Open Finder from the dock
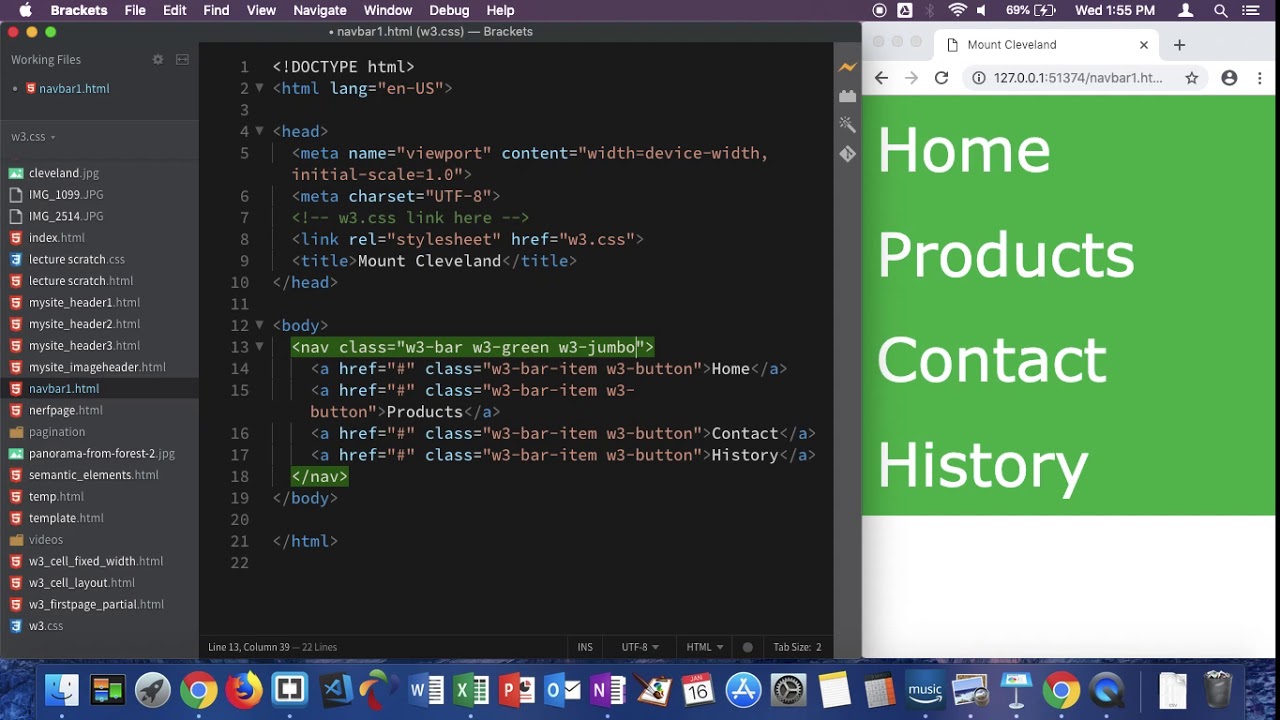The width and height of the screenshot is (1280, 720). [62, 690]
